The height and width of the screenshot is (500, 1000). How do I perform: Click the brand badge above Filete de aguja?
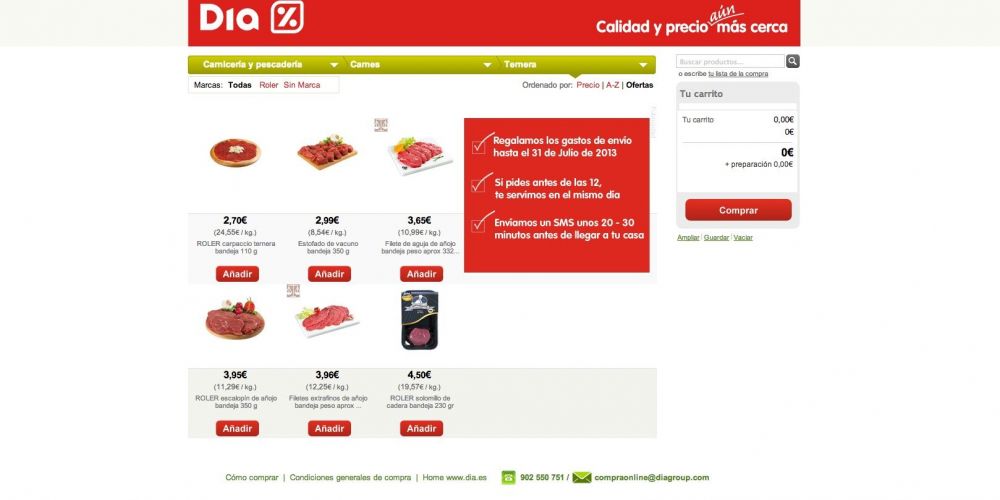click(381, 125)
